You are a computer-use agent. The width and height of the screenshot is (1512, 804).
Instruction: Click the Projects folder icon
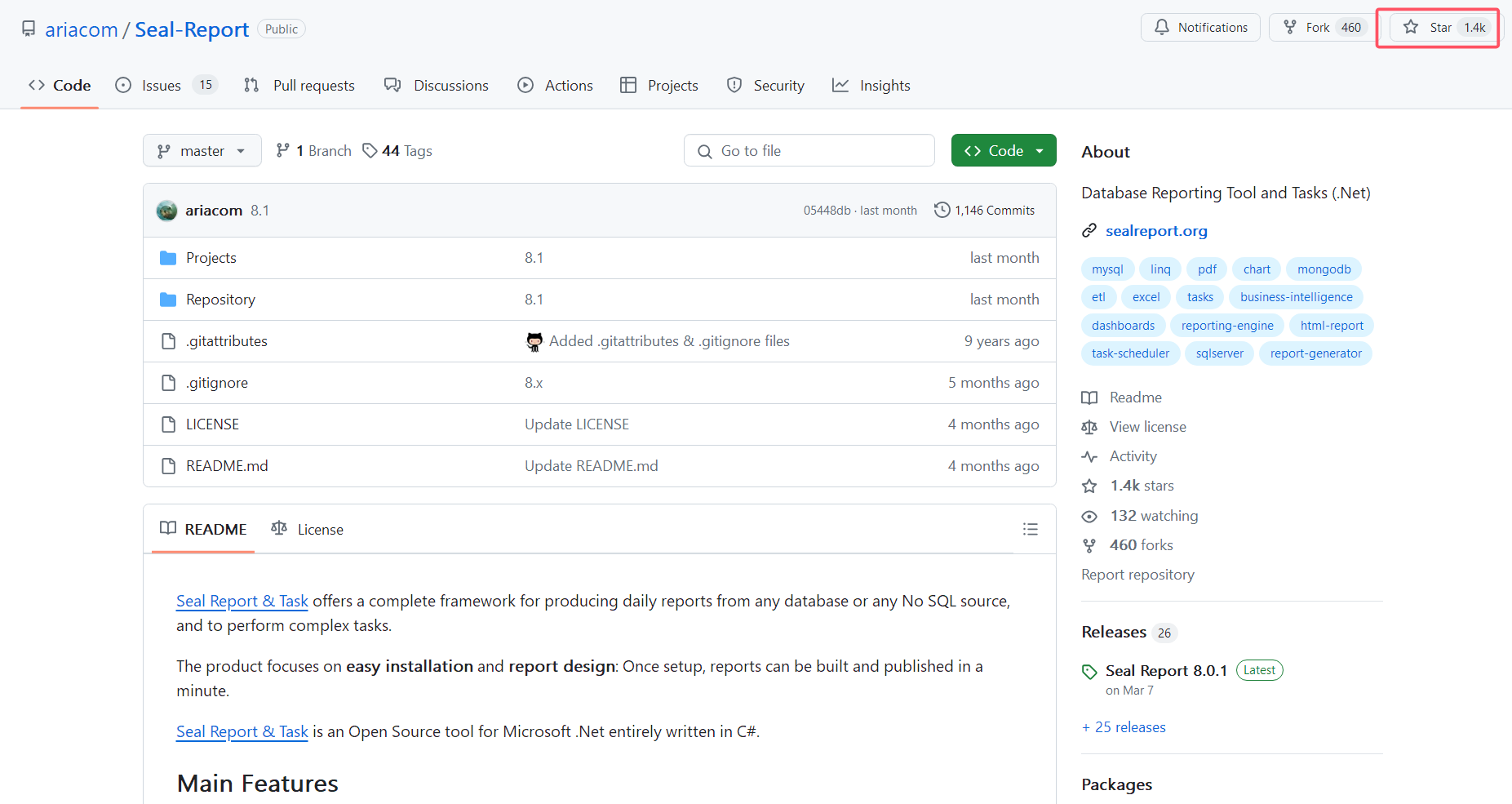[x=168, y=258]
